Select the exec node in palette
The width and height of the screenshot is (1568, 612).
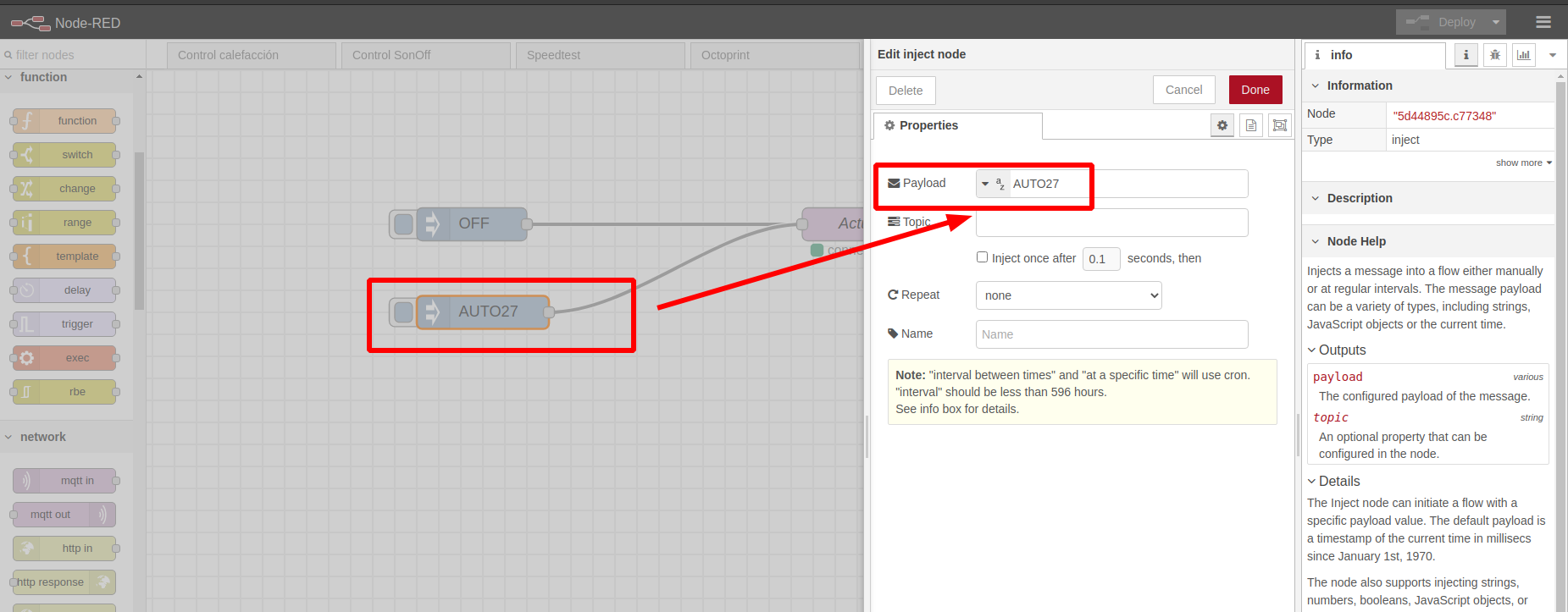click(x=64, y=358)
